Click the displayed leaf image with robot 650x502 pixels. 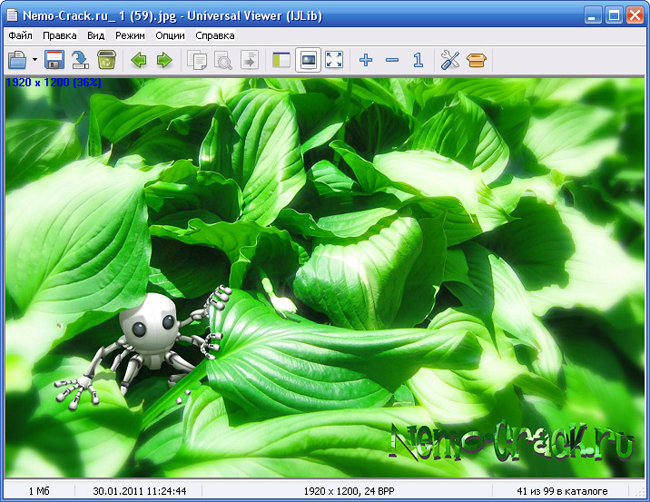[x=325, y=277]
